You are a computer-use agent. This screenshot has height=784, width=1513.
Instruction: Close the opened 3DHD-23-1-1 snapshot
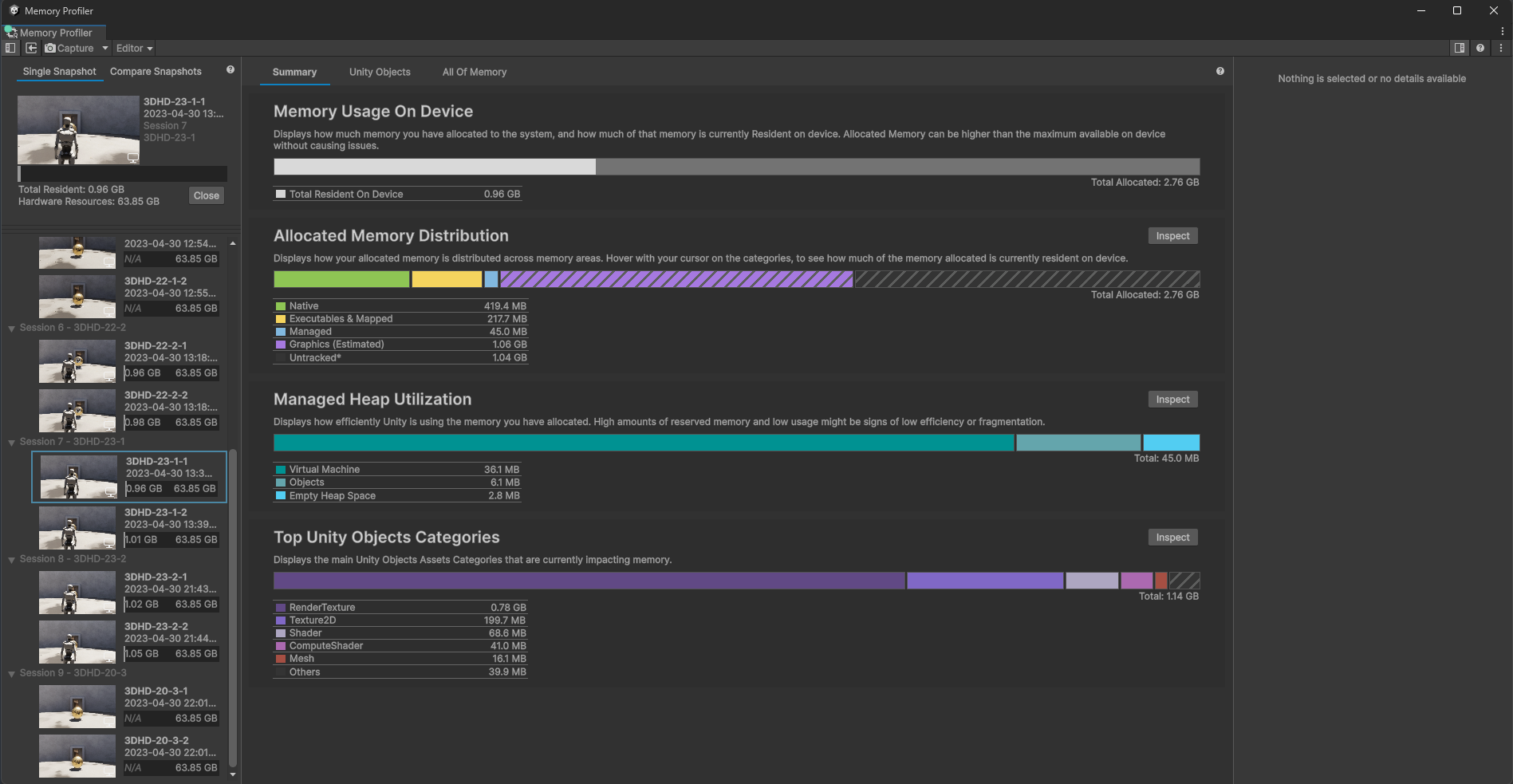206,195
